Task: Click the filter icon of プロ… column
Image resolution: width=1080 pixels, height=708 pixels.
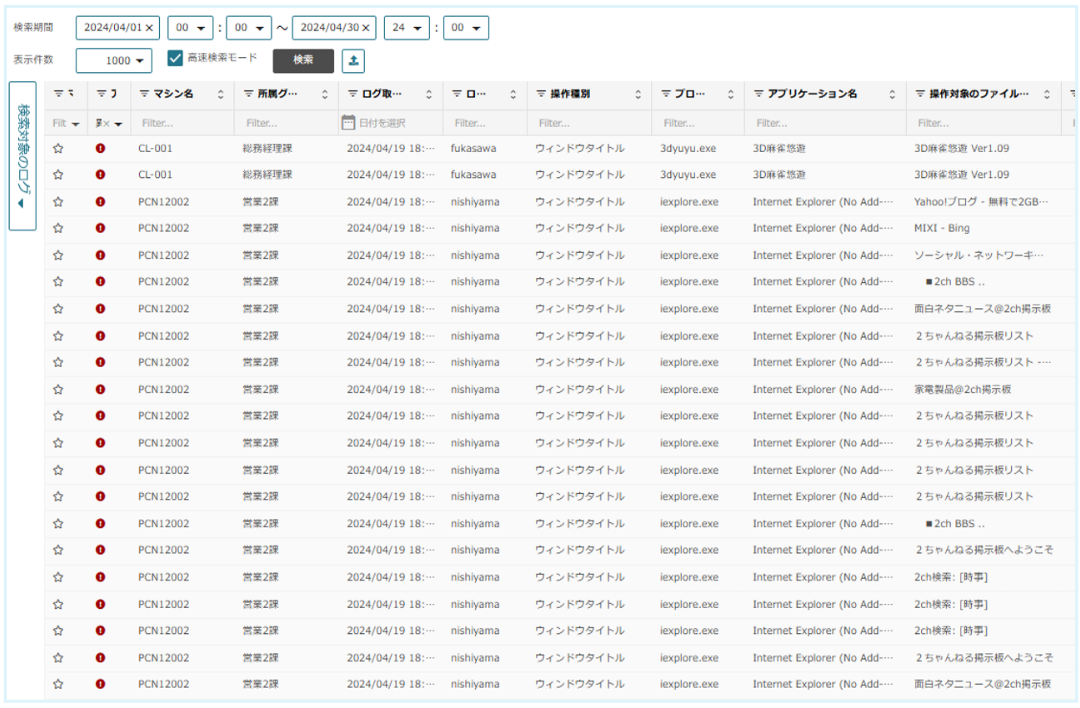Action: (666, 94)
